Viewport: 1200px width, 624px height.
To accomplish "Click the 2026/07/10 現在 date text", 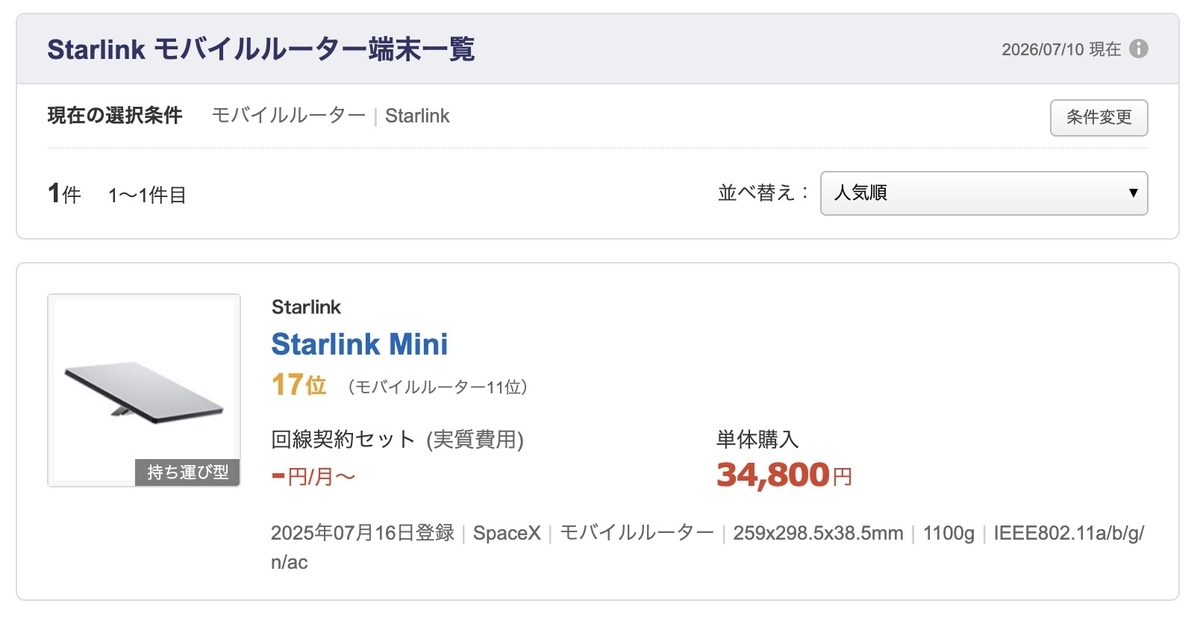I will point(1061,49).
